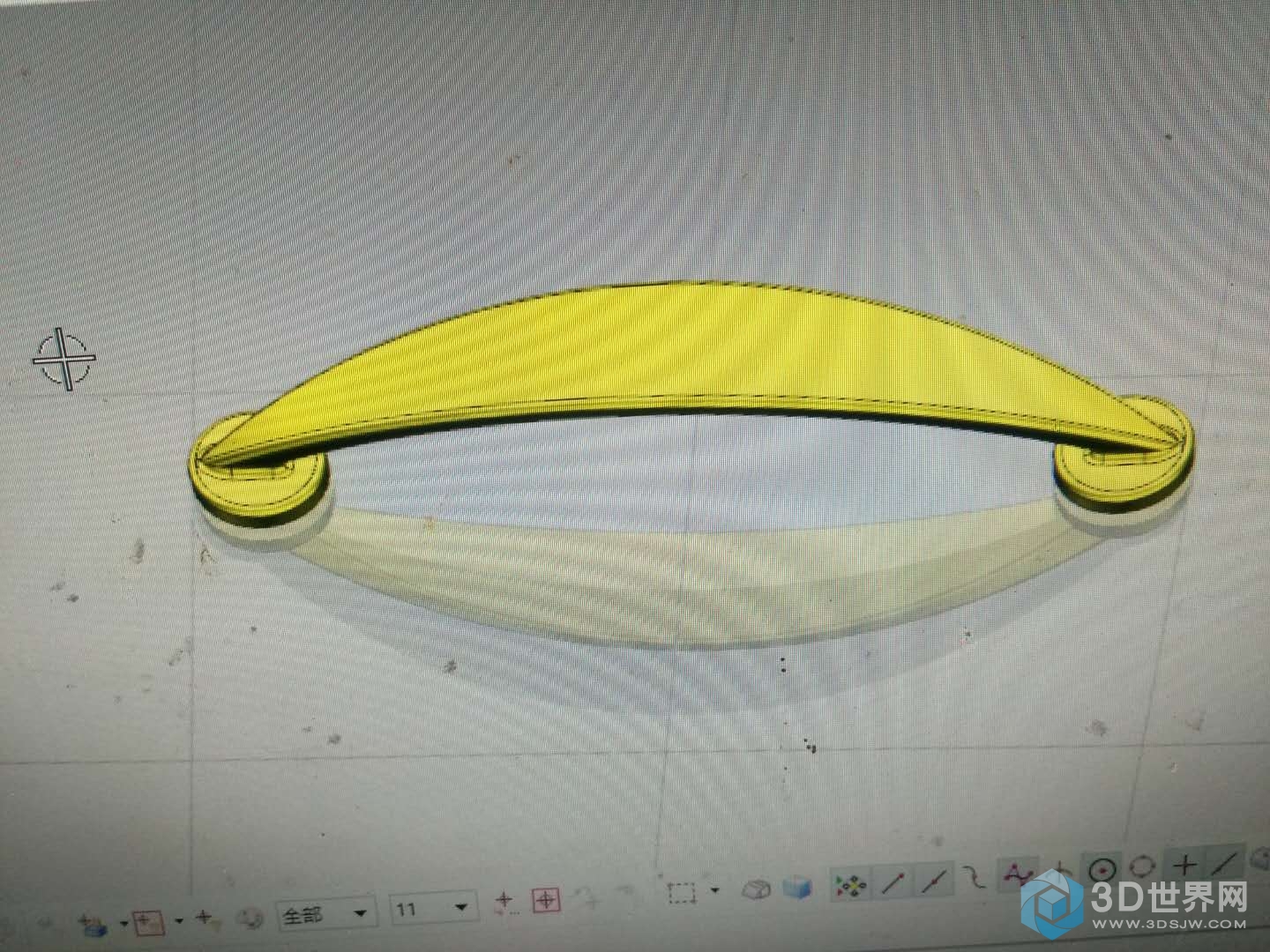Toggle the arc center snap circle icon

coord(1102,868)
